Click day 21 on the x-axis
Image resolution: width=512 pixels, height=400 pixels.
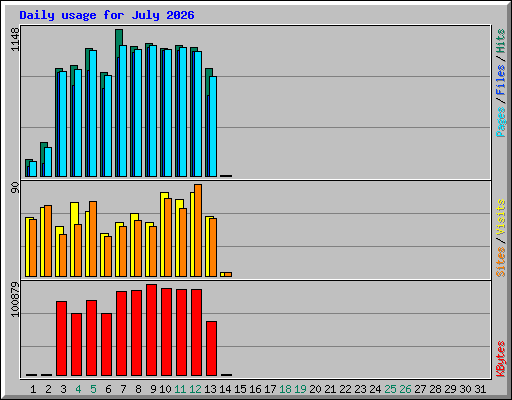click(x=330, y=389)
